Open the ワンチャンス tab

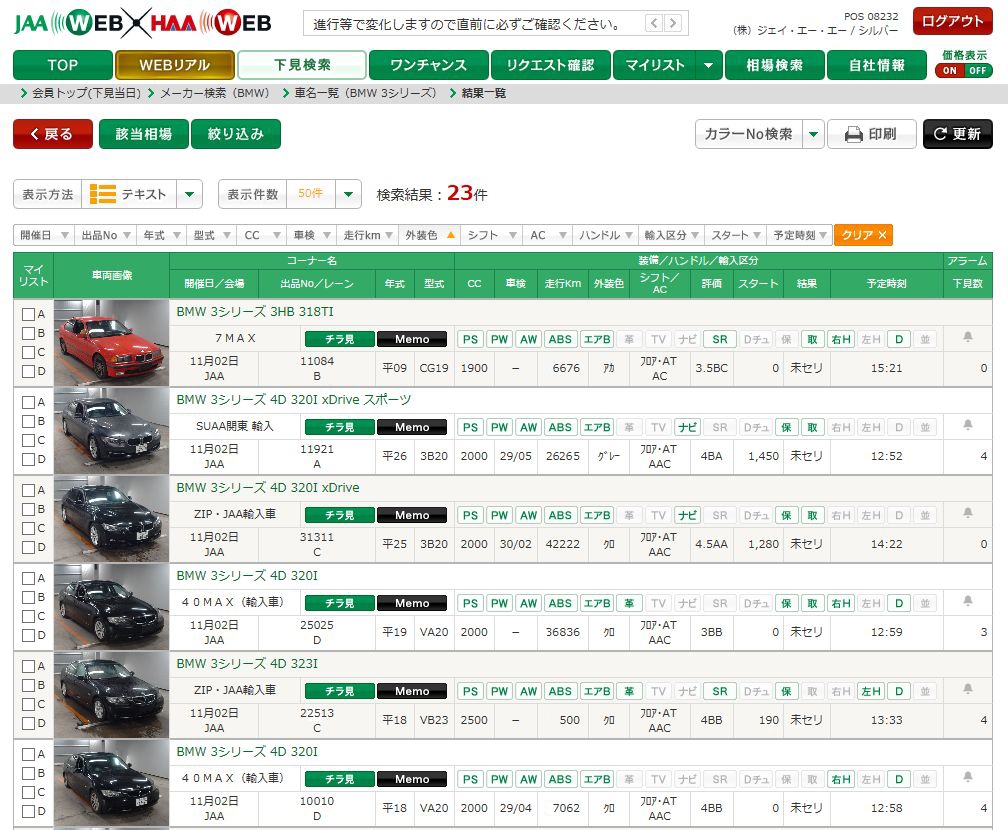point(428,65)
